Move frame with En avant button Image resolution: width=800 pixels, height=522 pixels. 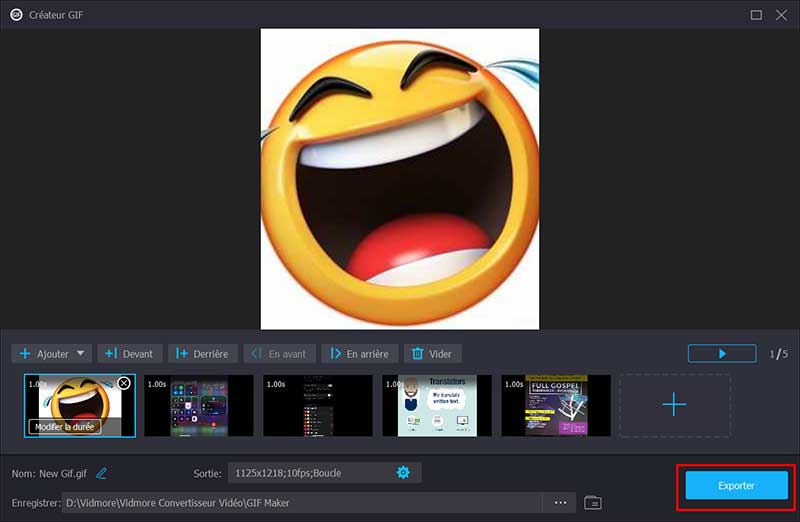click(280, 354)
